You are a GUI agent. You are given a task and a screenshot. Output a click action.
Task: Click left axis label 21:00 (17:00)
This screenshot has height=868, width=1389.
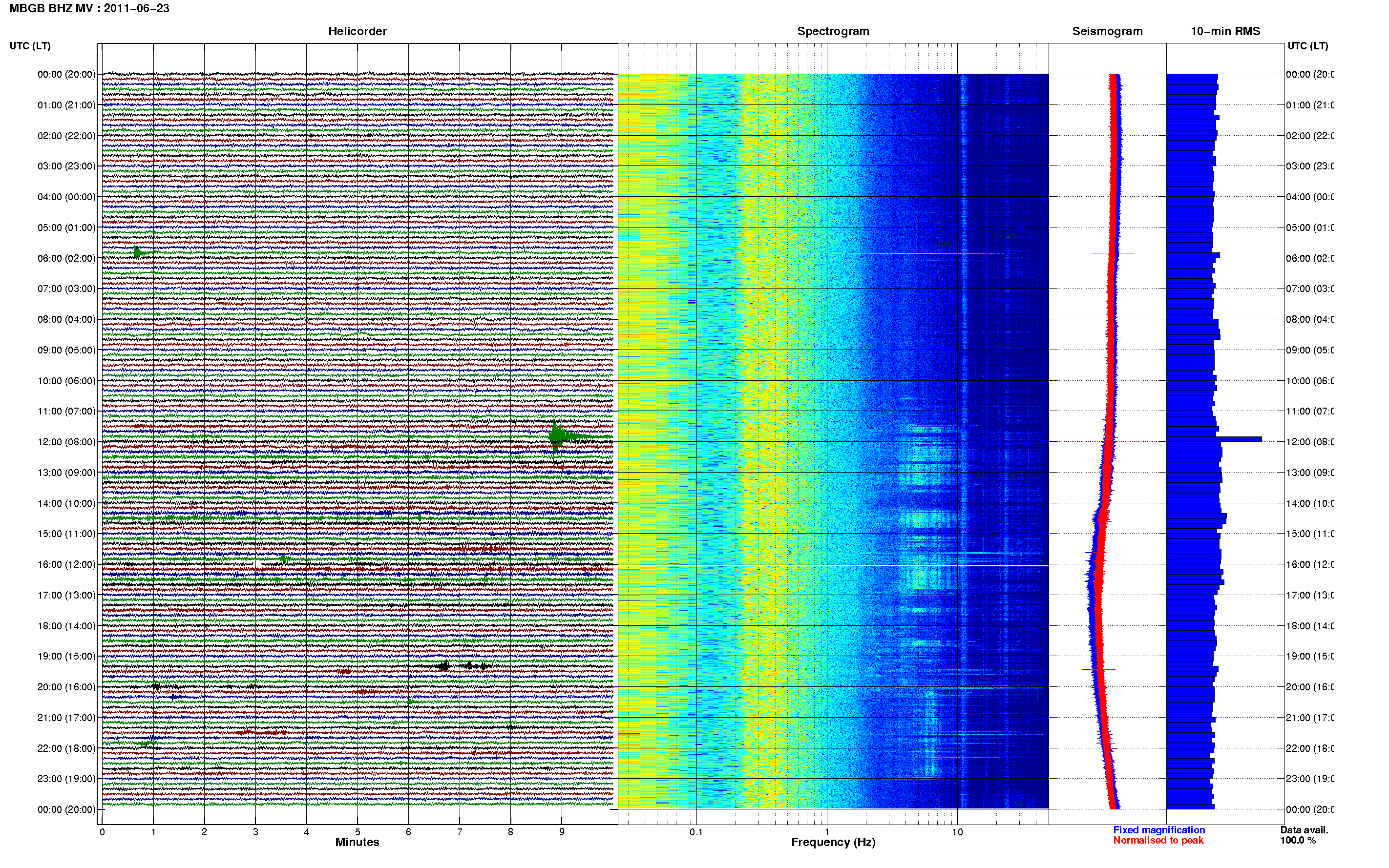pos(66,718)
